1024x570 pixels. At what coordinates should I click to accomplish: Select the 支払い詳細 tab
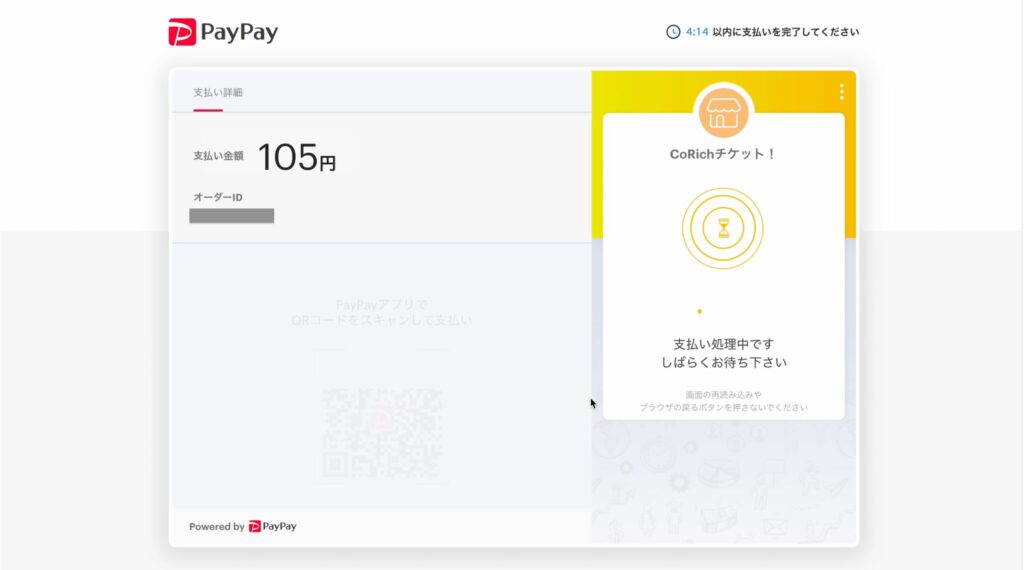218,93
